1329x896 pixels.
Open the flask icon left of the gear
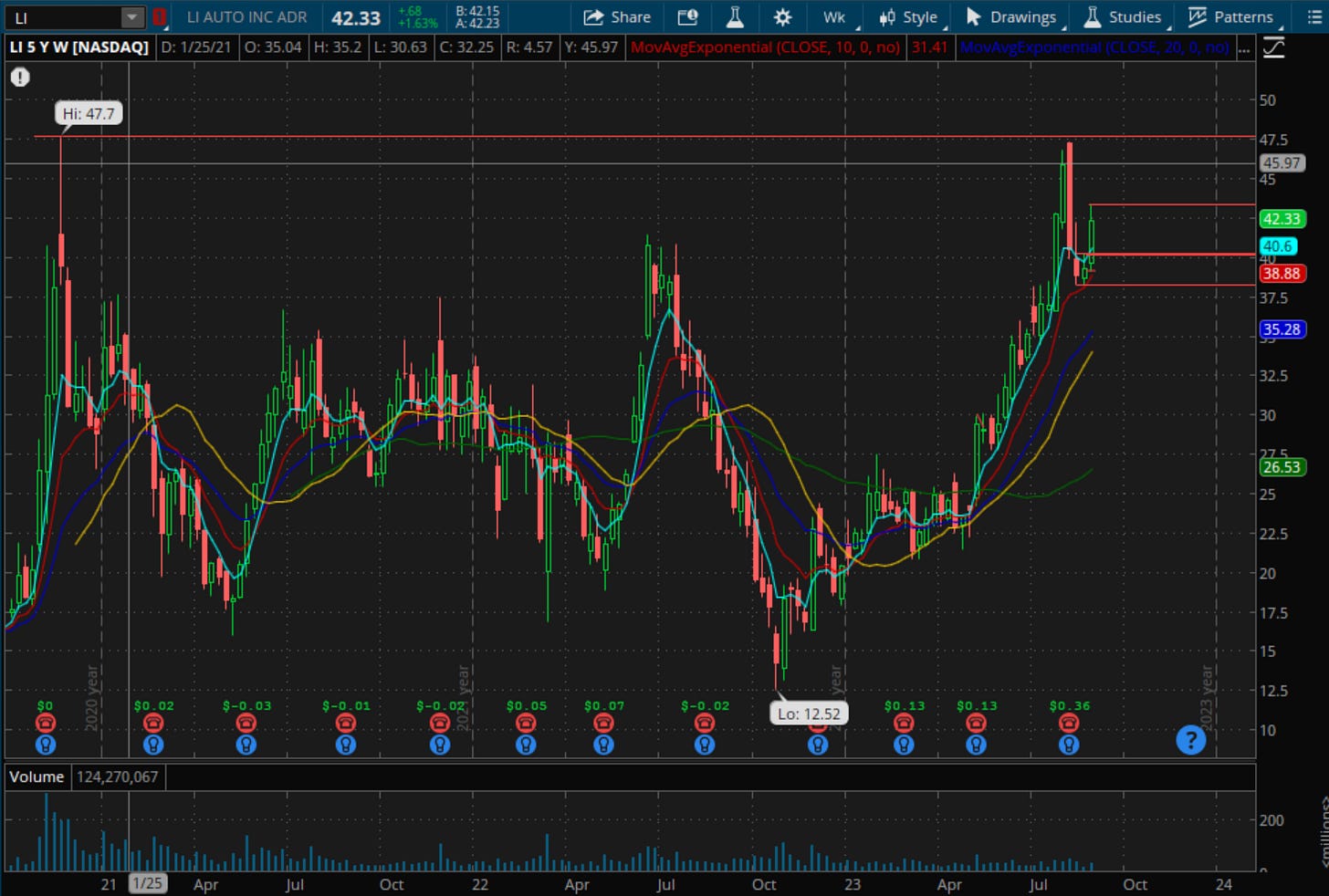[x=735, y=17]
